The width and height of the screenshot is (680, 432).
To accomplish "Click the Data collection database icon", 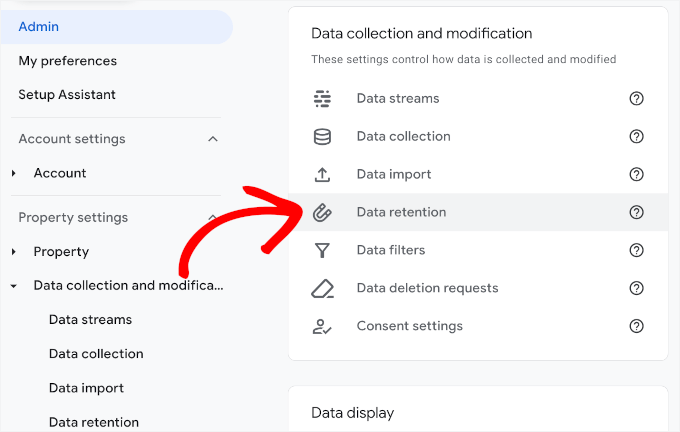I will tap(322, 136).
